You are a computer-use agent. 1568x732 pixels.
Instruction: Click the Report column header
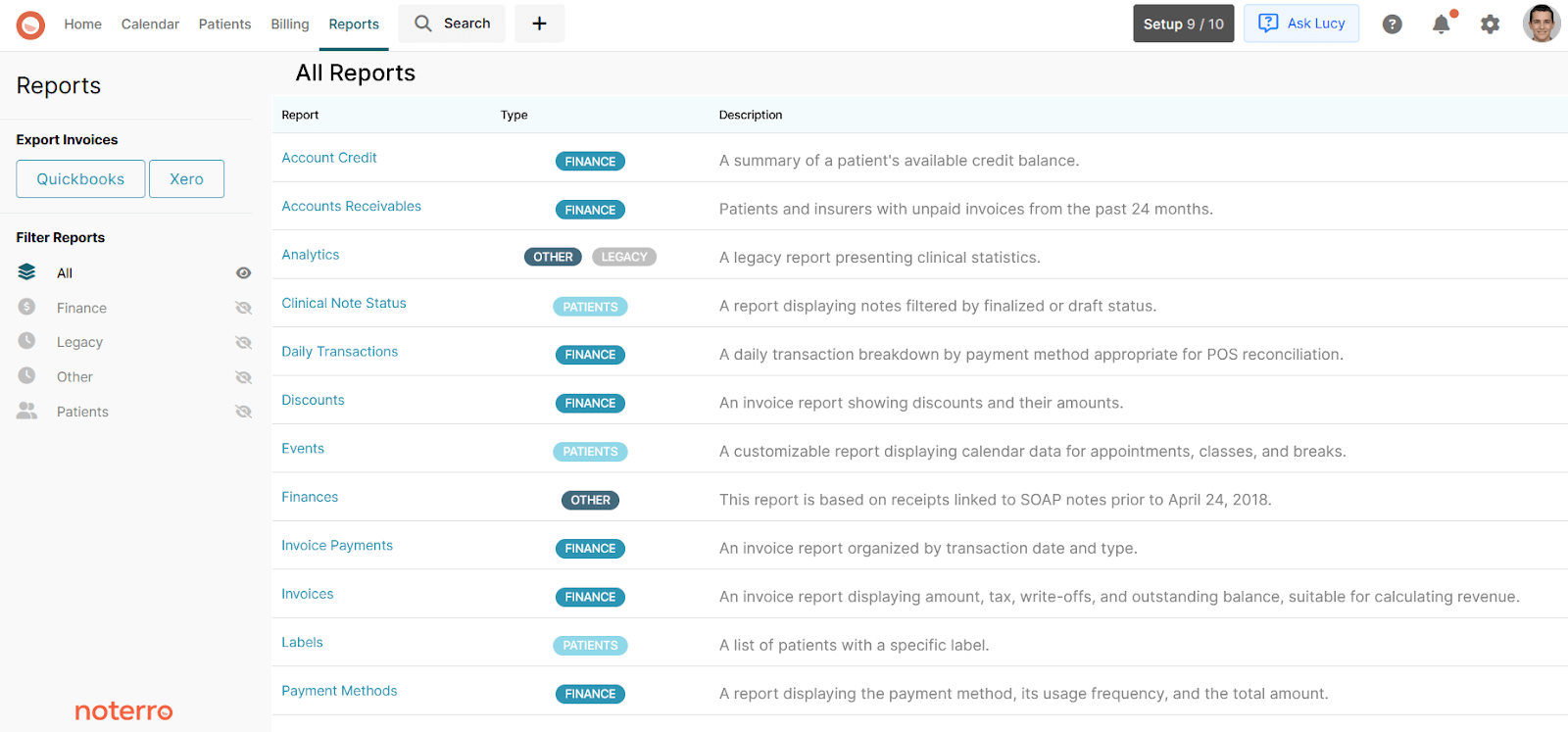click(x=300, y=115)
